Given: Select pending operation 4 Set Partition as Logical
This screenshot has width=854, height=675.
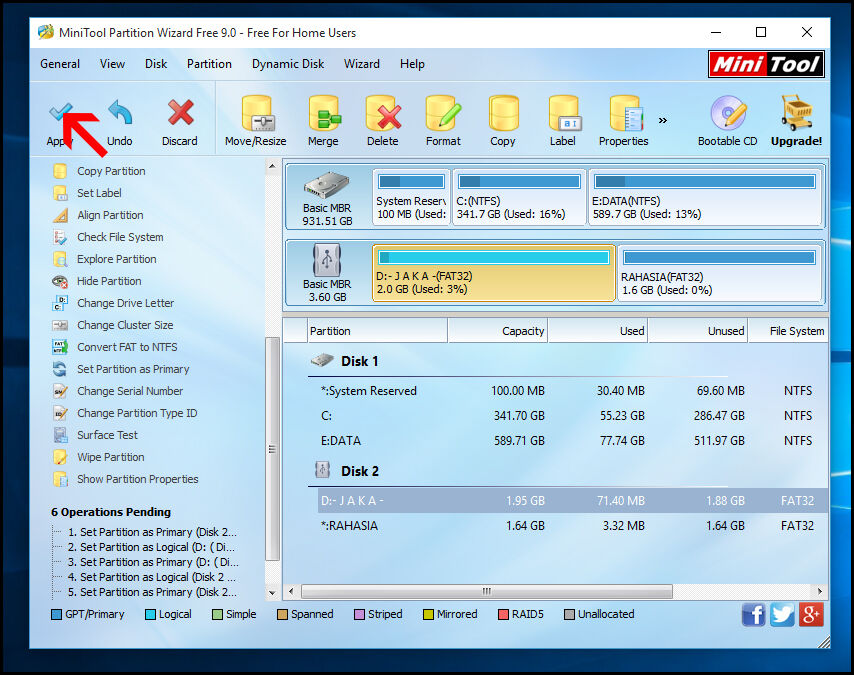Looking at the screenshot, I should (152, 577).
